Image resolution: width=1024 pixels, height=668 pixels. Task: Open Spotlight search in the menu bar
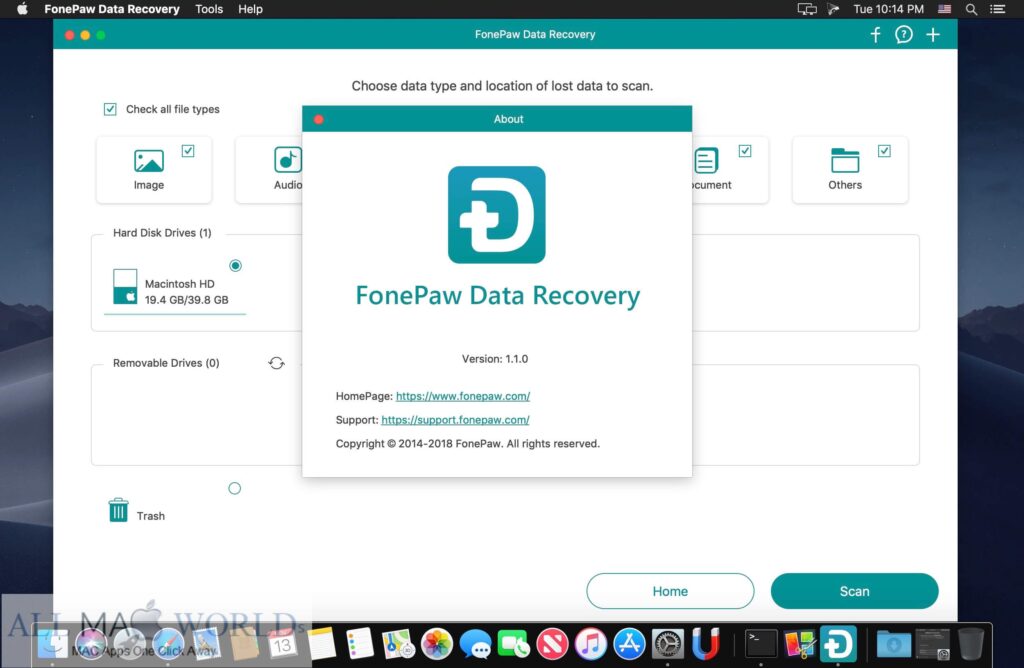click(x=971, y=9)
